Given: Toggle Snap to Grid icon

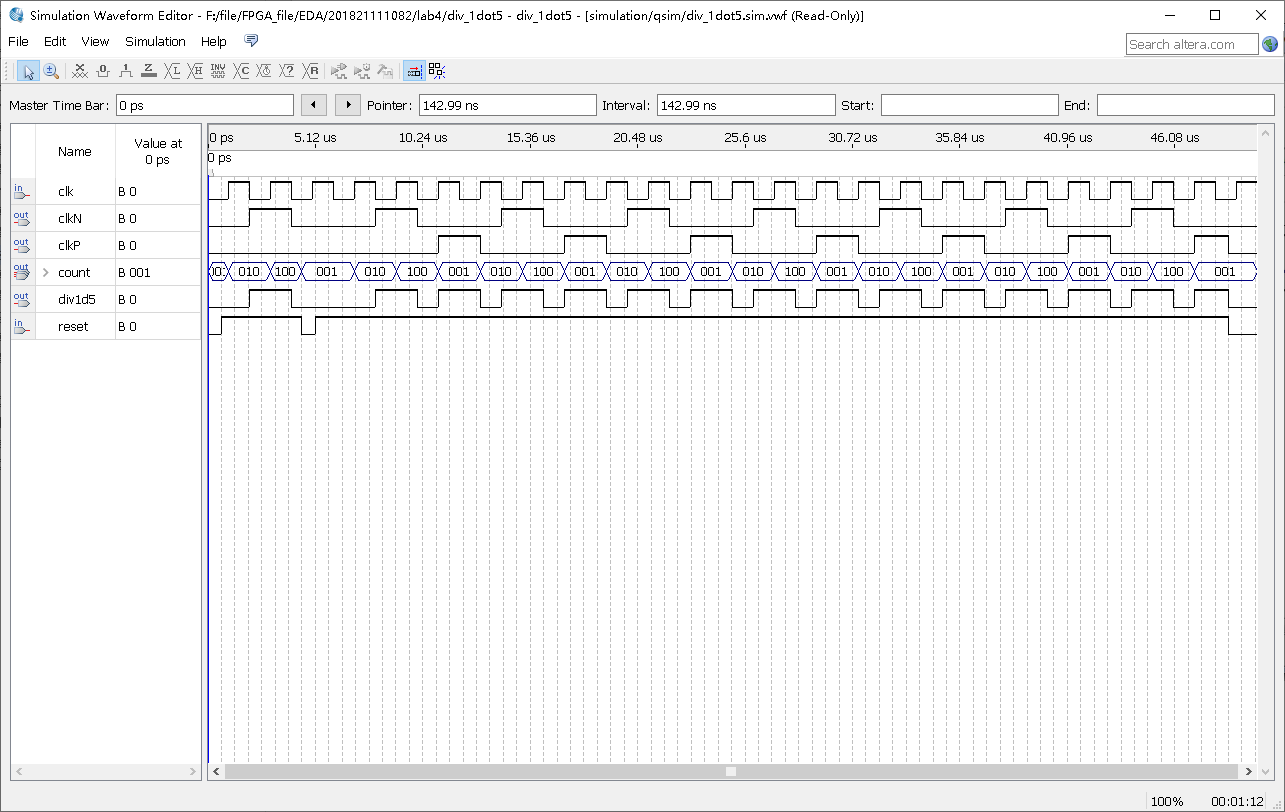Looking at the screenshot, I should (414, 71).
